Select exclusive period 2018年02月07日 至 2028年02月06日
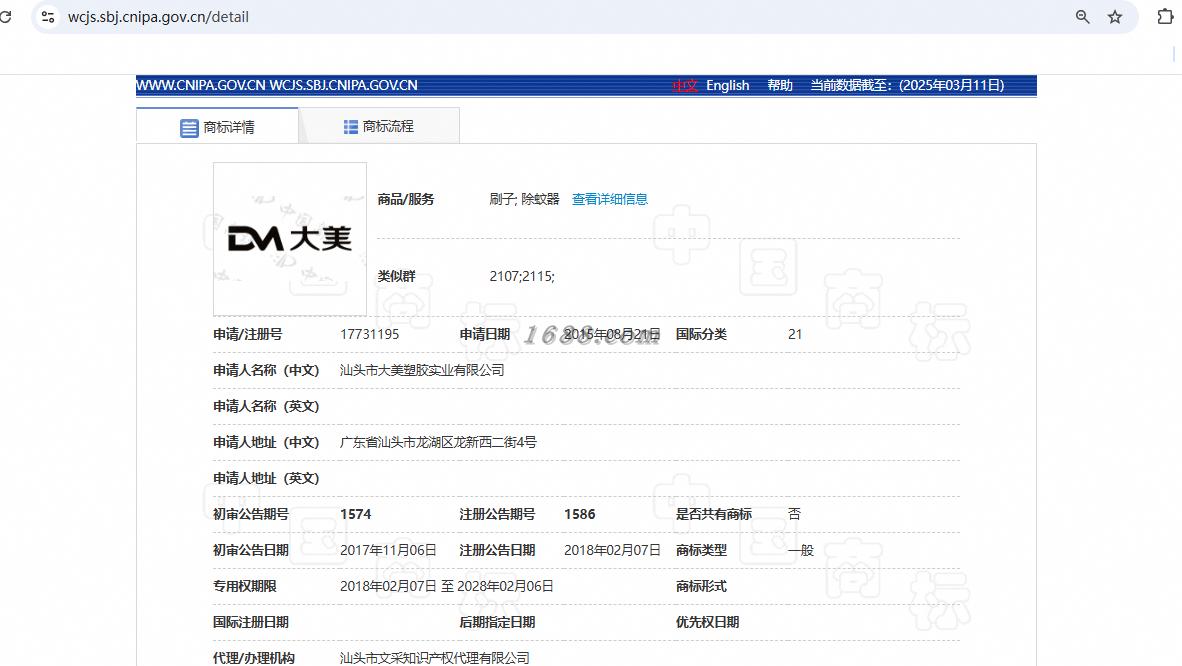 click(x=446, y=586)
